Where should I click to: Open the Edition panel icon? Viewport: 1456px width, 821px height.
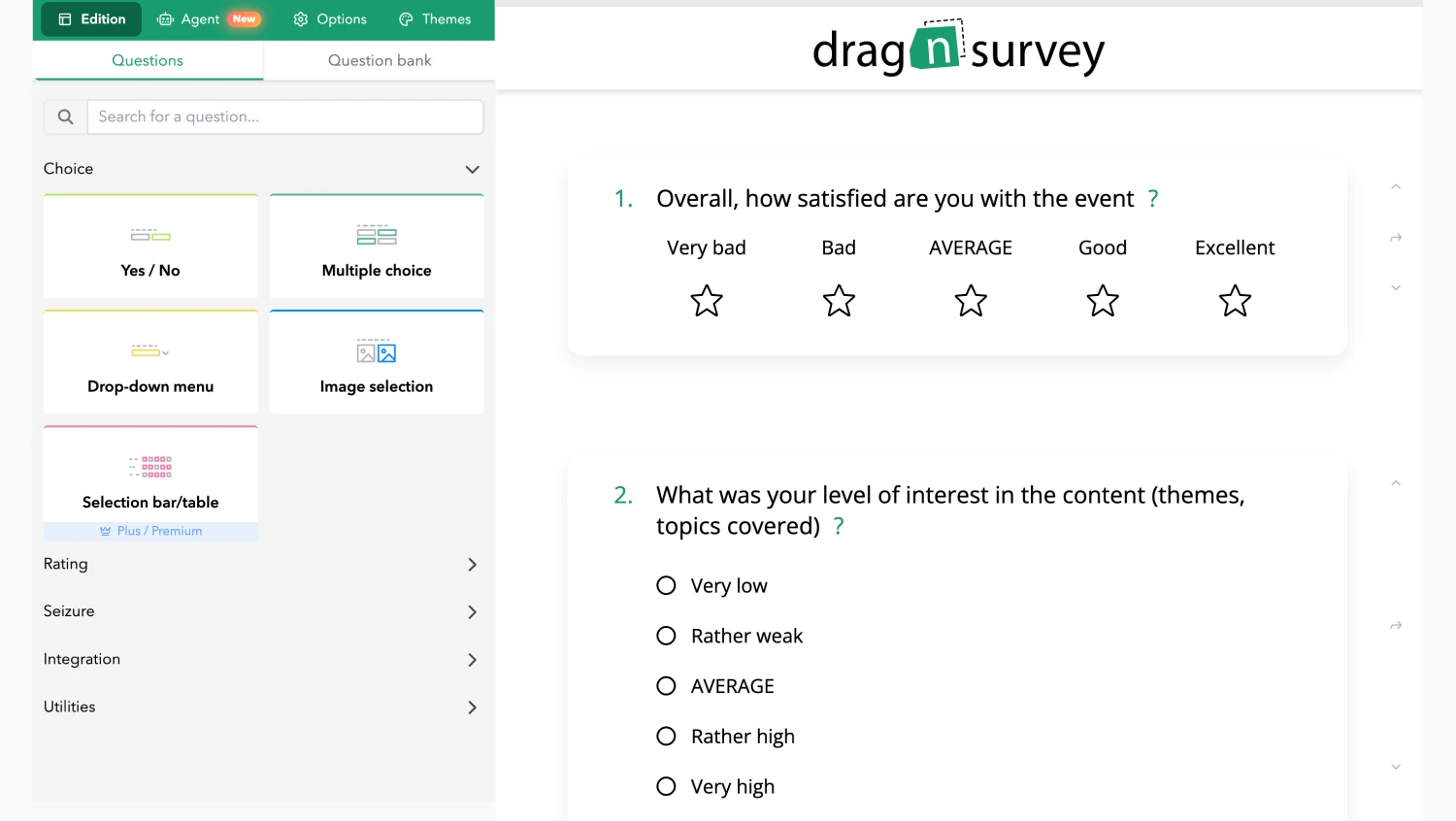(x=65, y=18)
